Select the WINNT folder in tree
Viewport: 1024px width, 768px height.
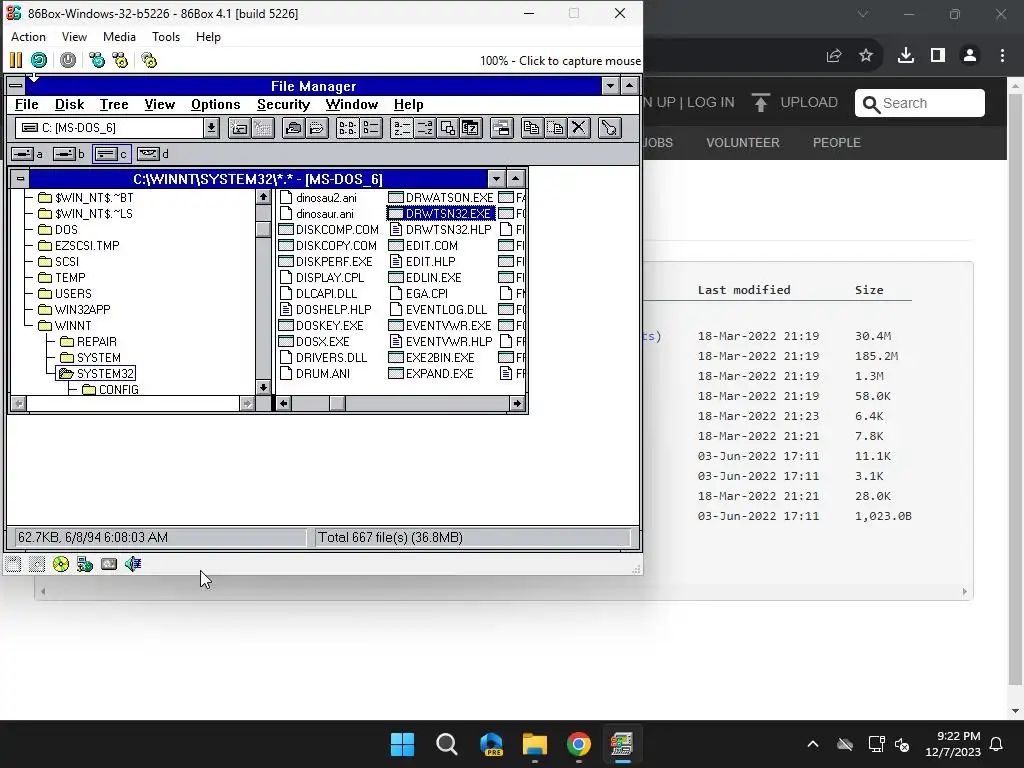tap(65, 326)
